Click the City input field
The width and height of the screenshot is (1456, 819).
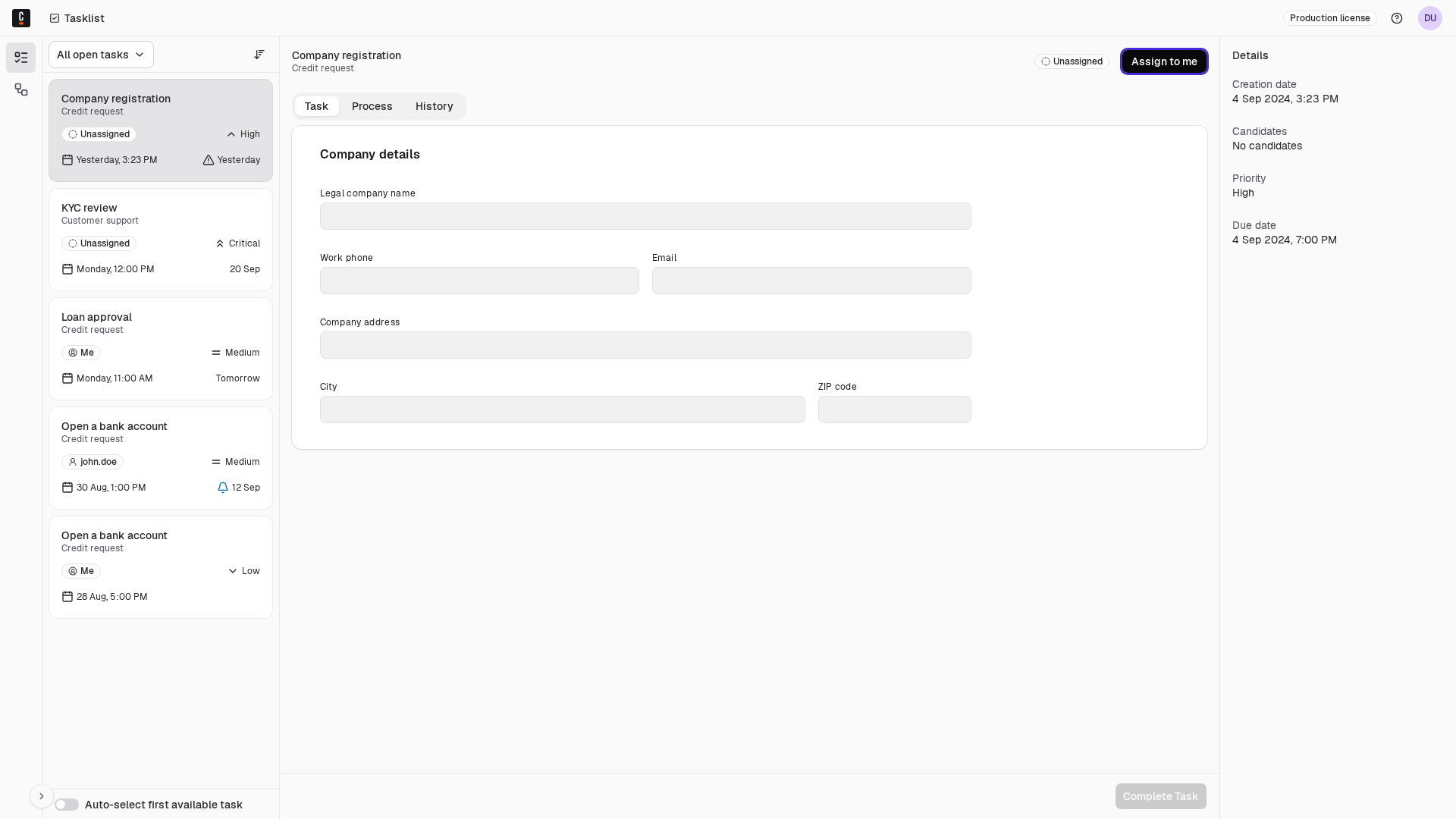[563, 409]
